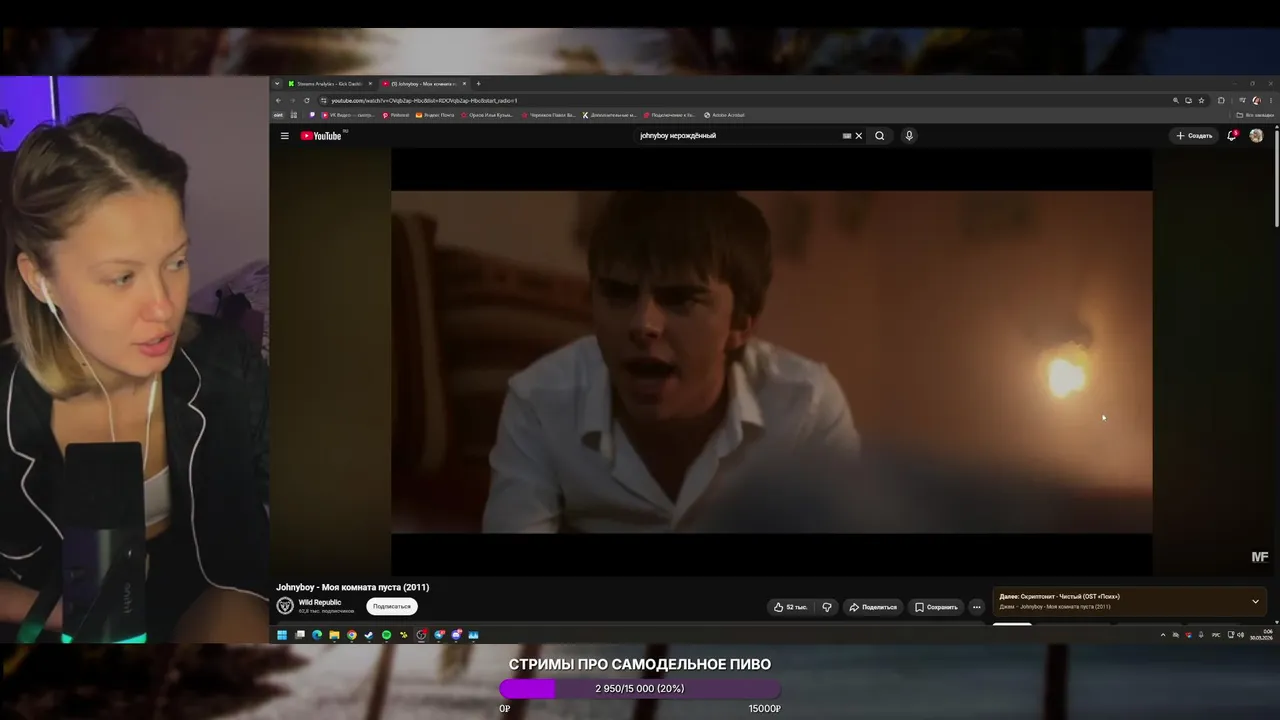Image resolution: width=1280 pixels, height=720 pixels.
Task: Open the three-dot more actions menu
Action: 977,607
